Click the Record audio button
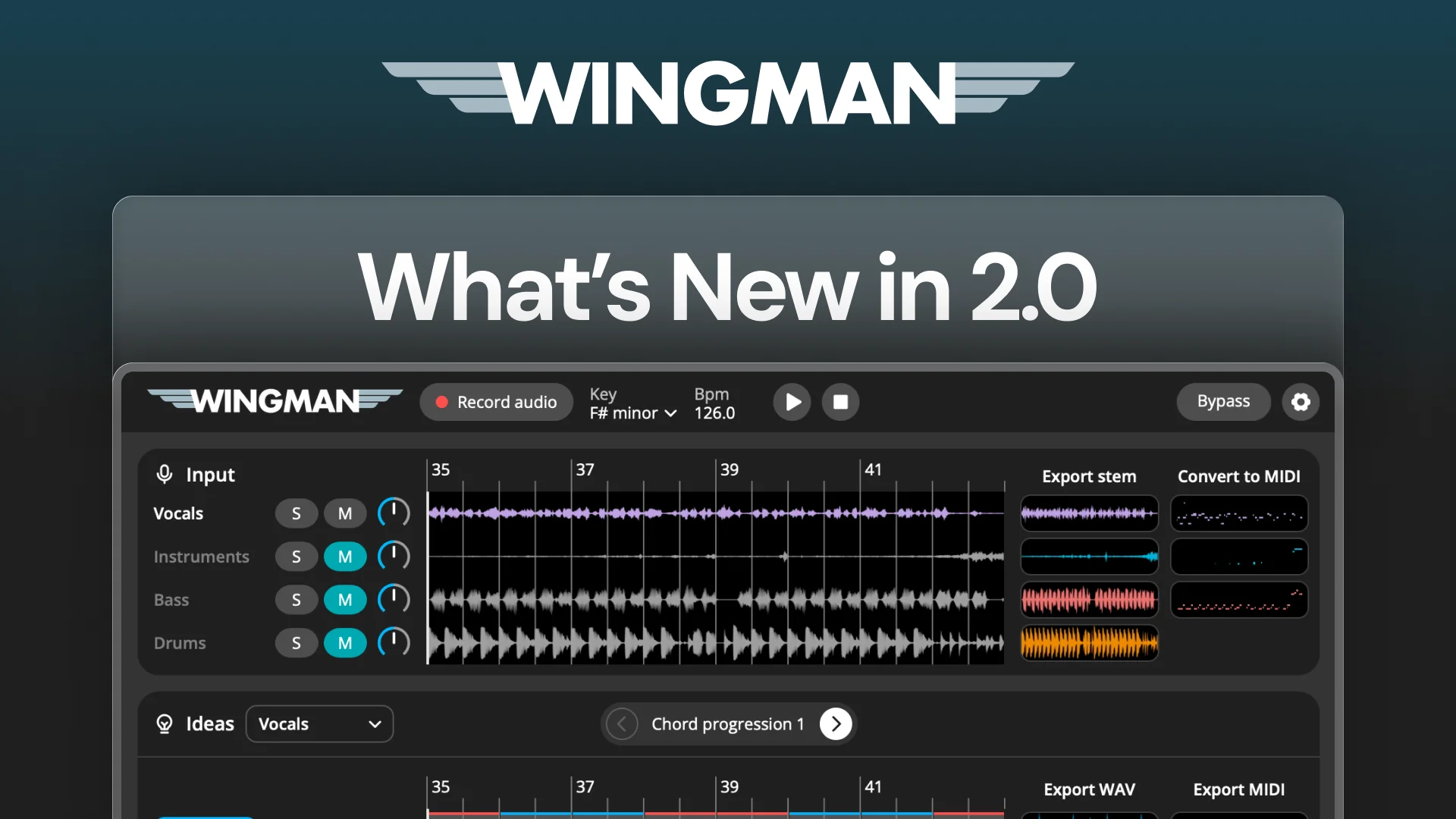The width and height of the screenshot is (1456, 819). click(497, 402)
